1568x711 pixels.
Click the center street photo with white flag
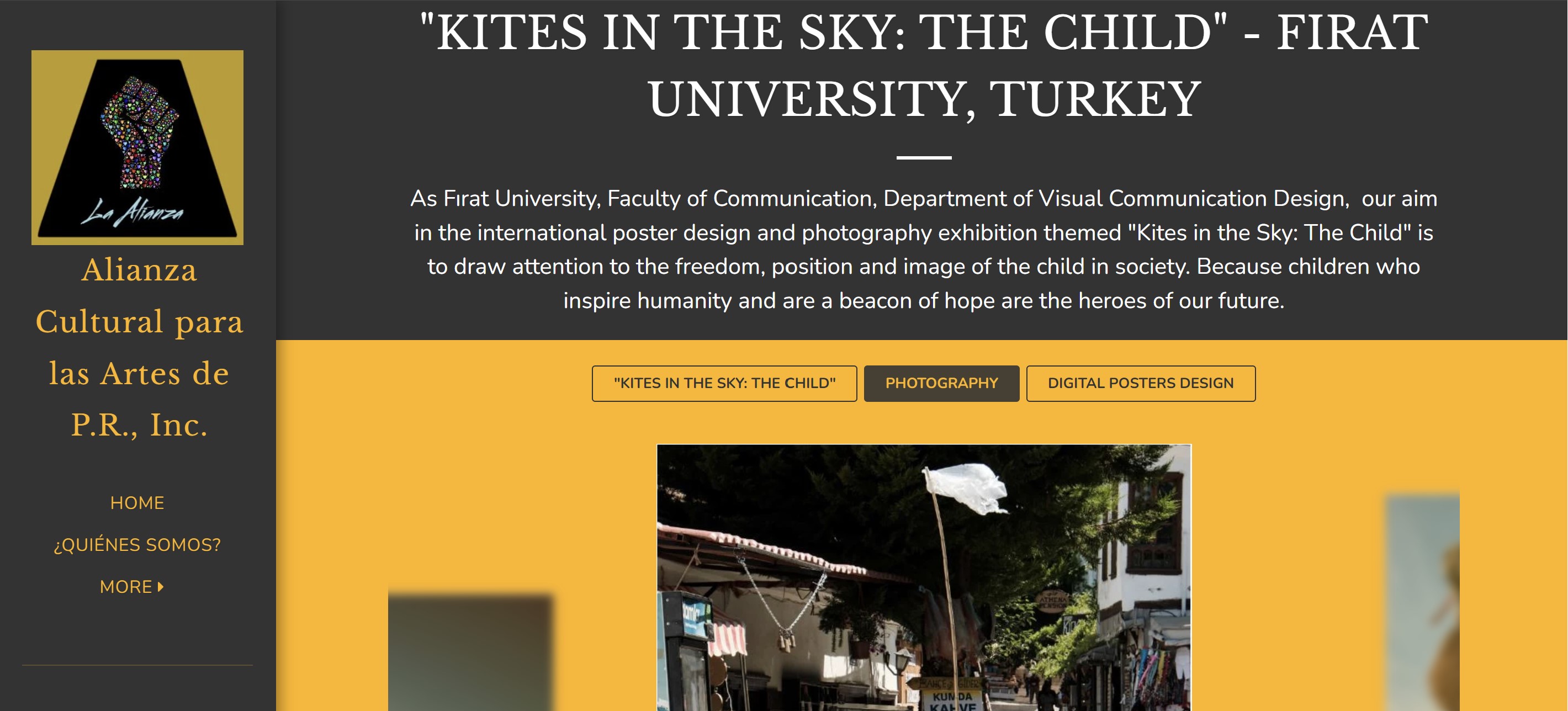coord(924,577)
